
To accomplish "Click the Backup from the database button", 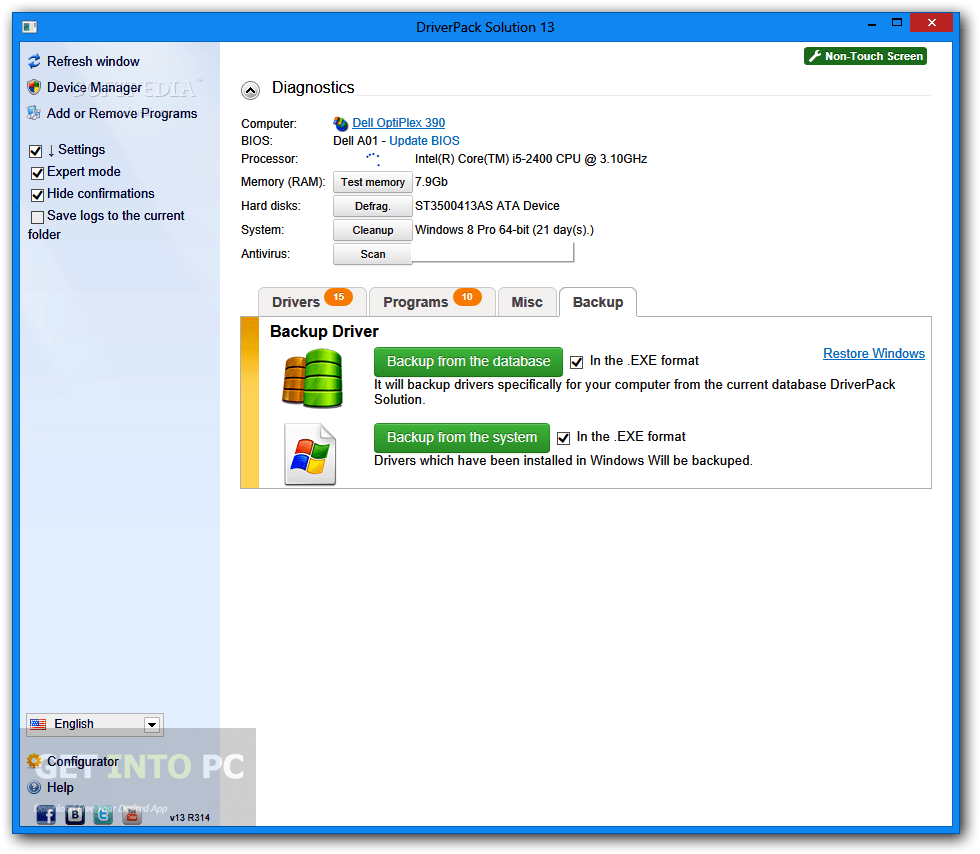I will coord(468,361).
